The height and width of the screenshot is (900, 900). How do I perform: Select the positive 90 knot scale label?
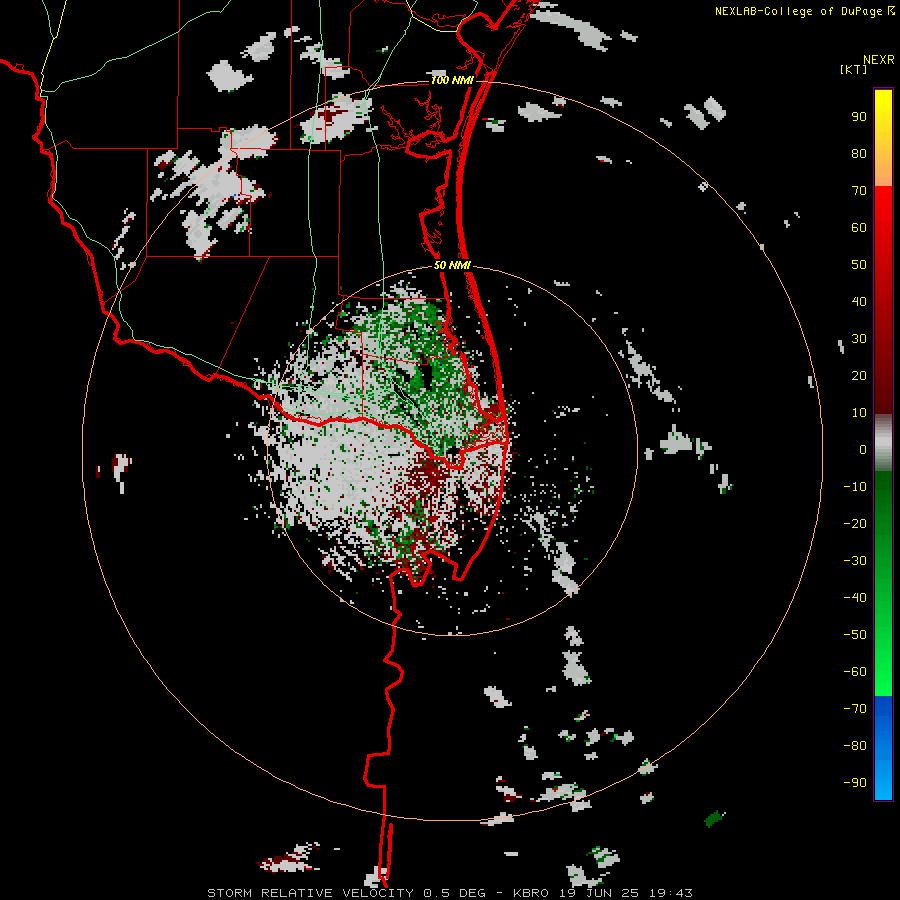pos(859,117)
